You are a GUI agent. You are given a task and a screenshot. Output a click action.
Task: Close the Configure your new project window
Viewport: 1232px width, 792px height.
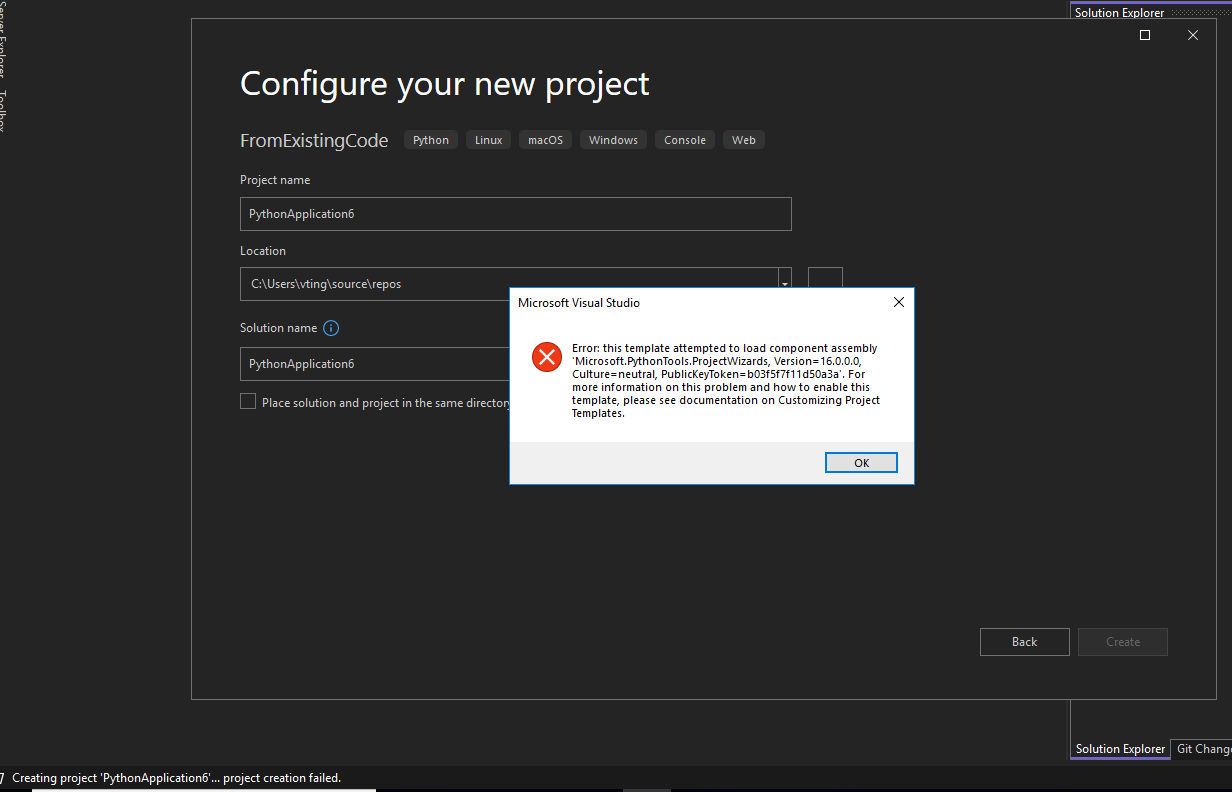[x=1193, y=35]
